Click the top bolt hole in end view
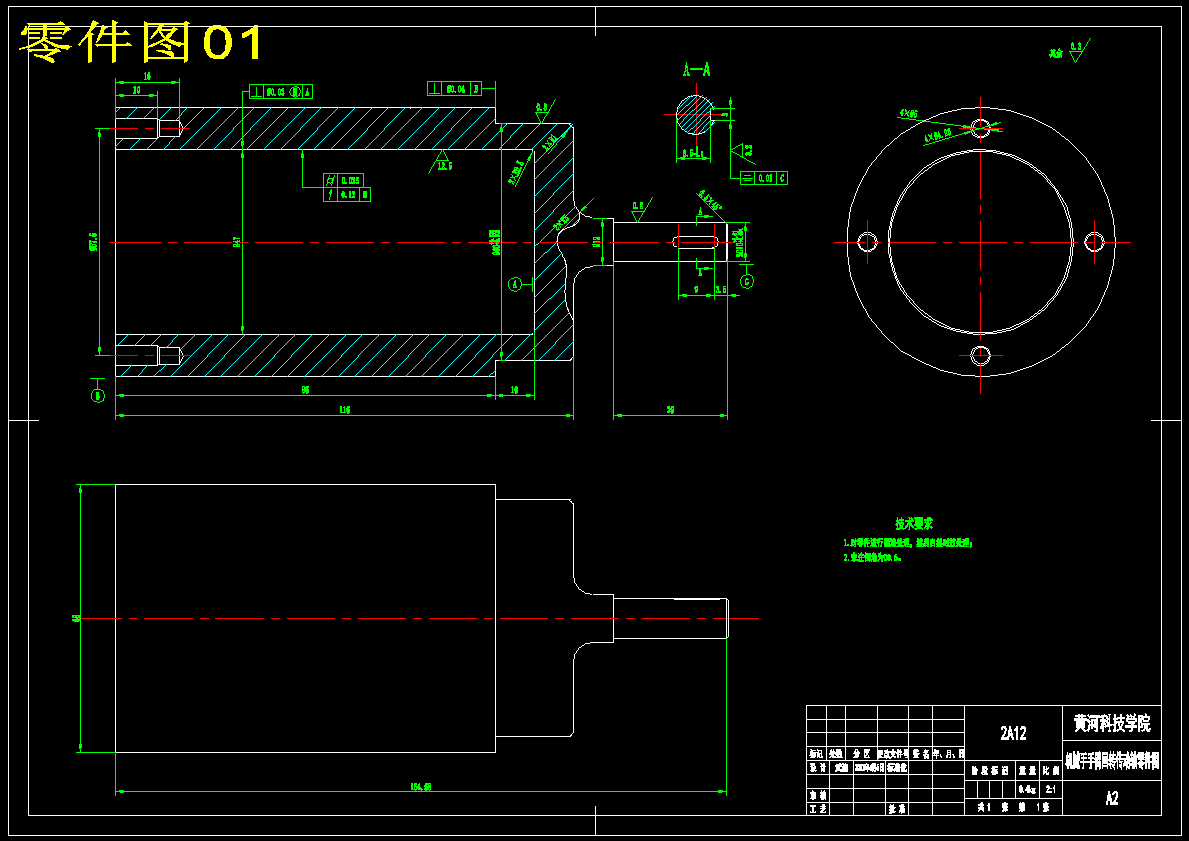The height and width of the screenshot is (841, 1189). (980, 128)
